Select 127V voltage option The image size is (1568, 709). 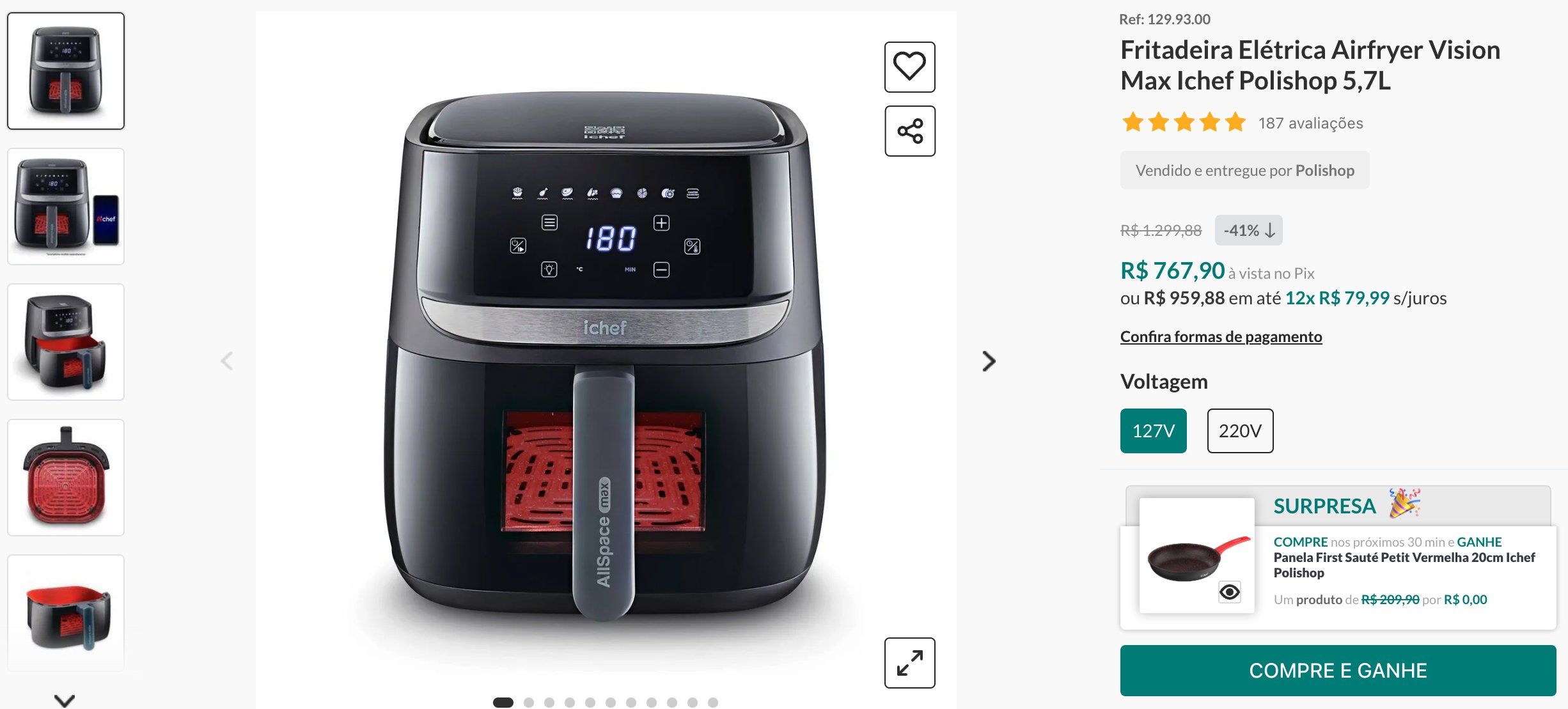point(1153,431)
